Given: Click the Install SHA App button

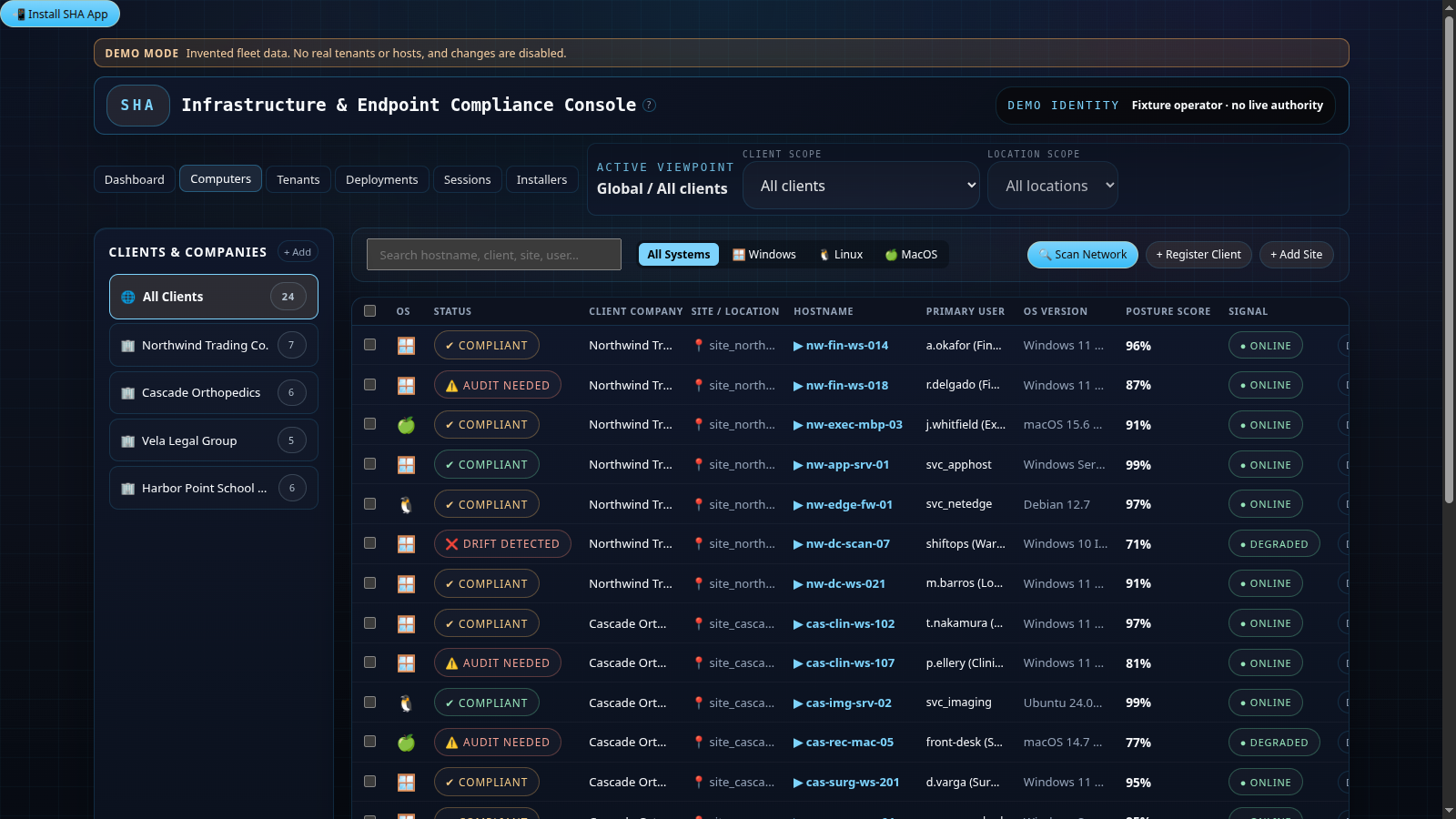Looking at the screenshot, I should coord(60,14).
